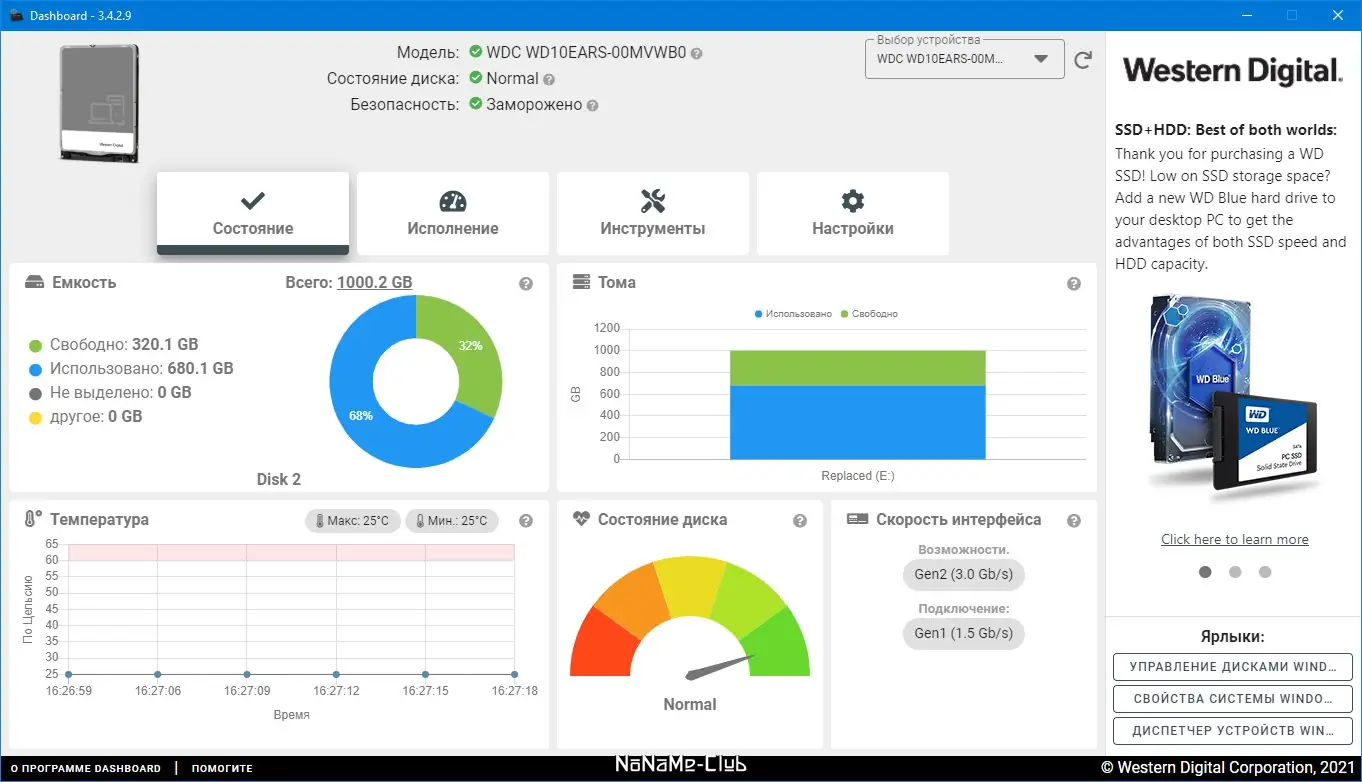The image size is (1362, 782).
Task: Click the total capacity 1000.2 GB value
Action: point(375,283)
